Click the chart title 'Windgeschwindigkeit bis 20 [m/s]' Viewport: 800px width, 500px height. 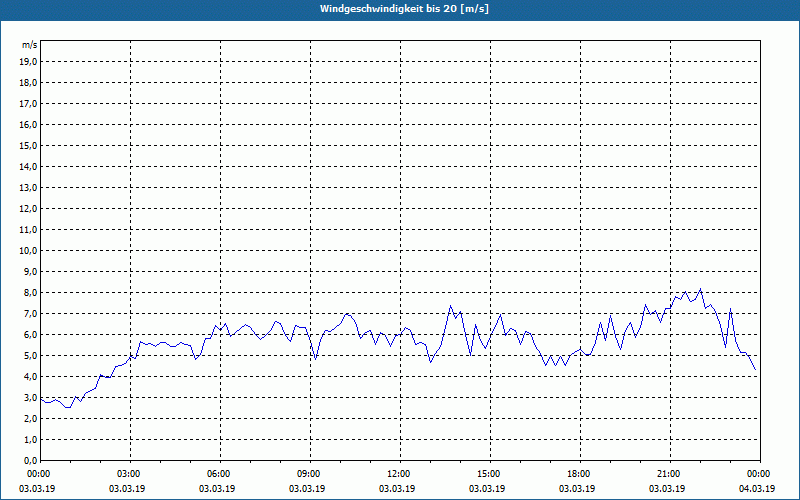point(404,9)
